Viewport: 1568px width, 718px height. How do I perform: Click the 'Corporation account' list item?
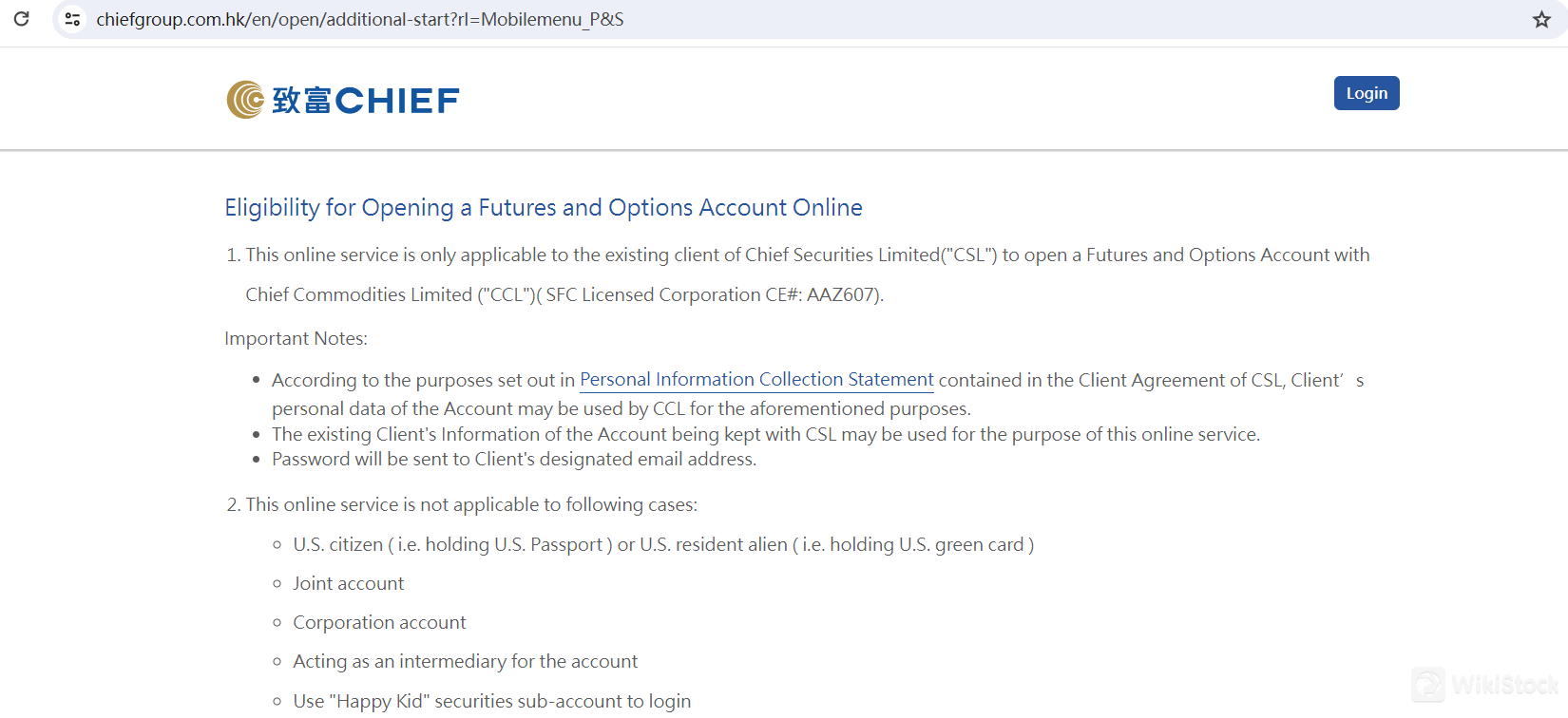pos(379,621)
